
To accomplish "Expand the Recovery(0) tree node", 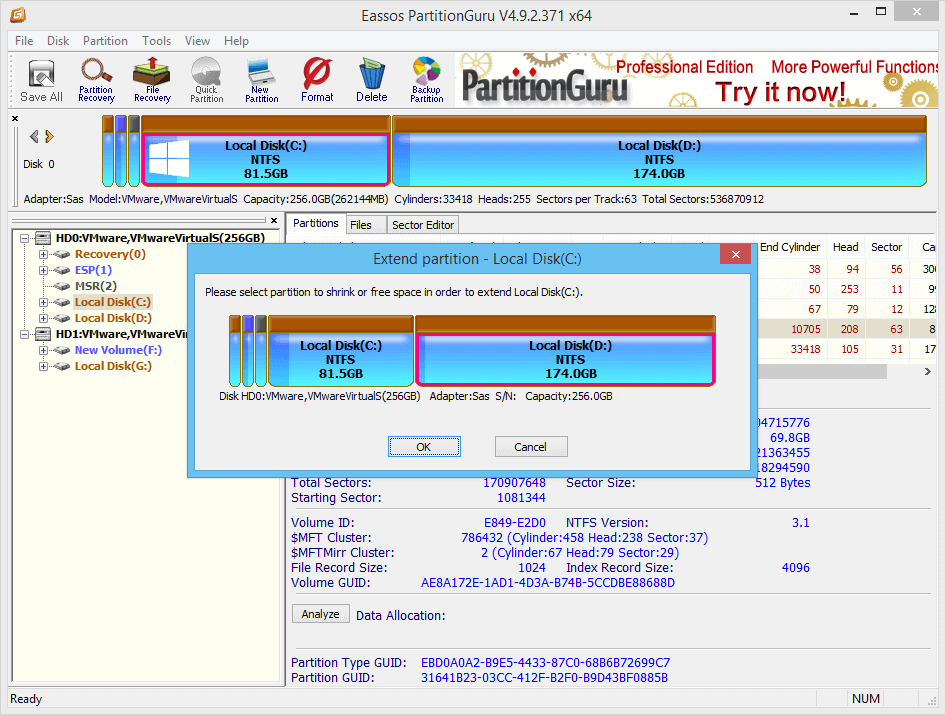I will pos(43,255).
